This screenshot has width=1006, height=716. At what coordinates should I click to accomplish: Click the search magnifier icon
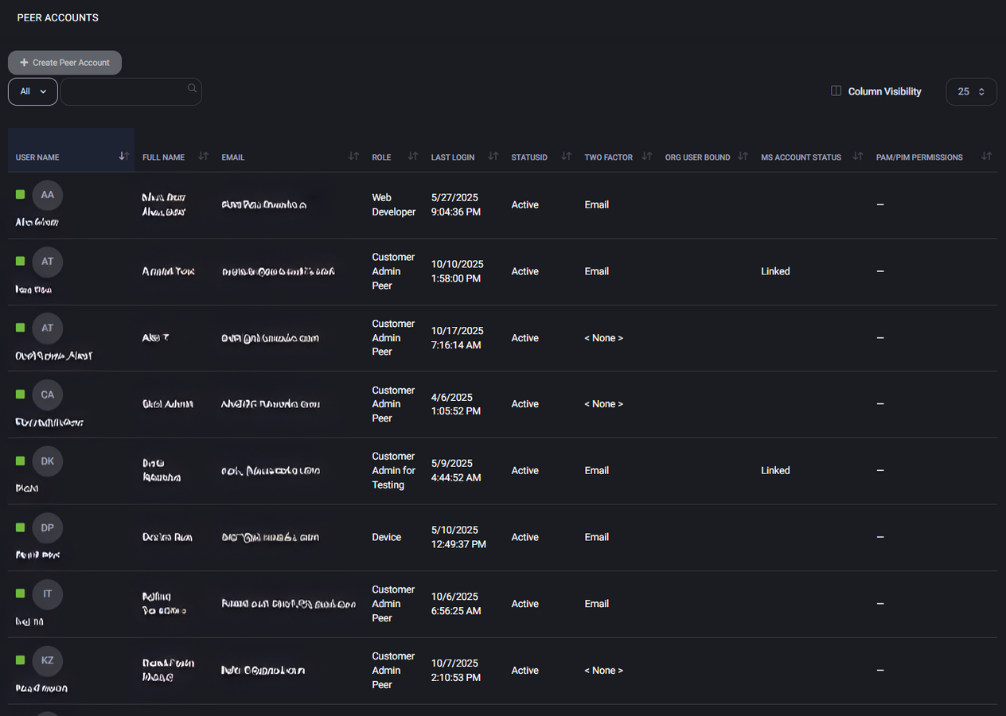click(192, 89)
